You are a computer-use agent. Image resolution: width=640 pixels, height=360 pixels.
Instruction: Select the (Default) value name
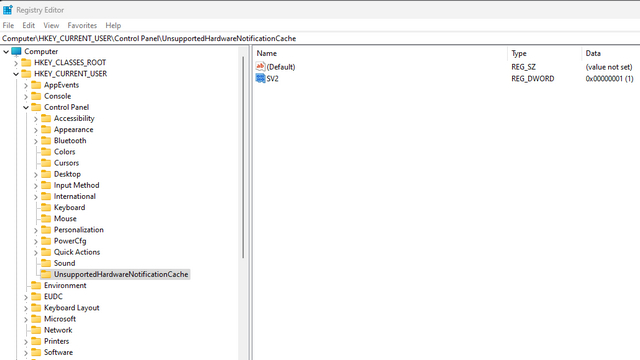(280, 67)
